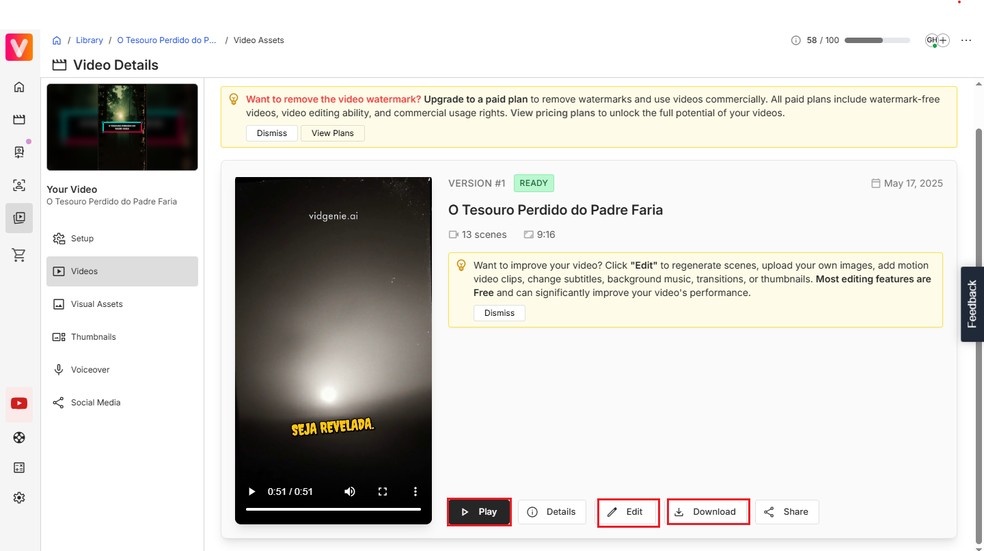The height and width of the screenshot is (551, 984).
Task: Open the settings gear in sidebar
Action: (x=19, y=498)
